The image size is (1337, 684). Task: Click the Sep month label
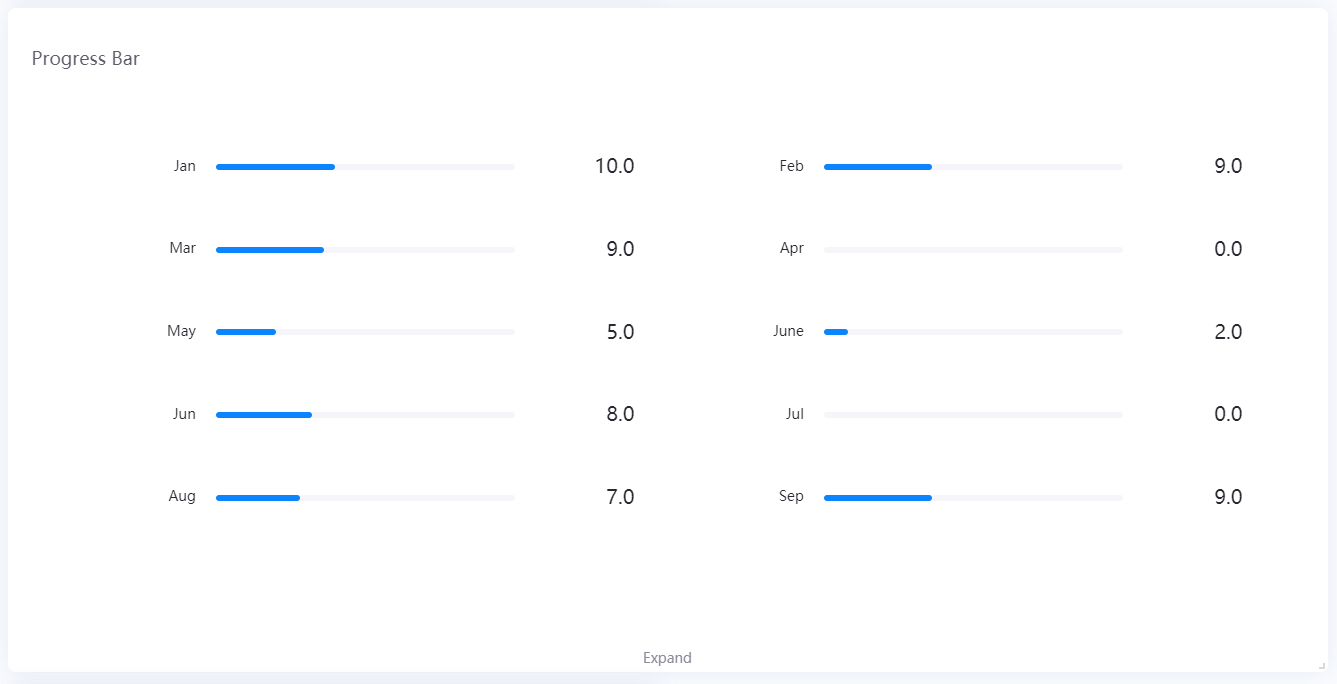pyautogui.click(x=791, y=497)
